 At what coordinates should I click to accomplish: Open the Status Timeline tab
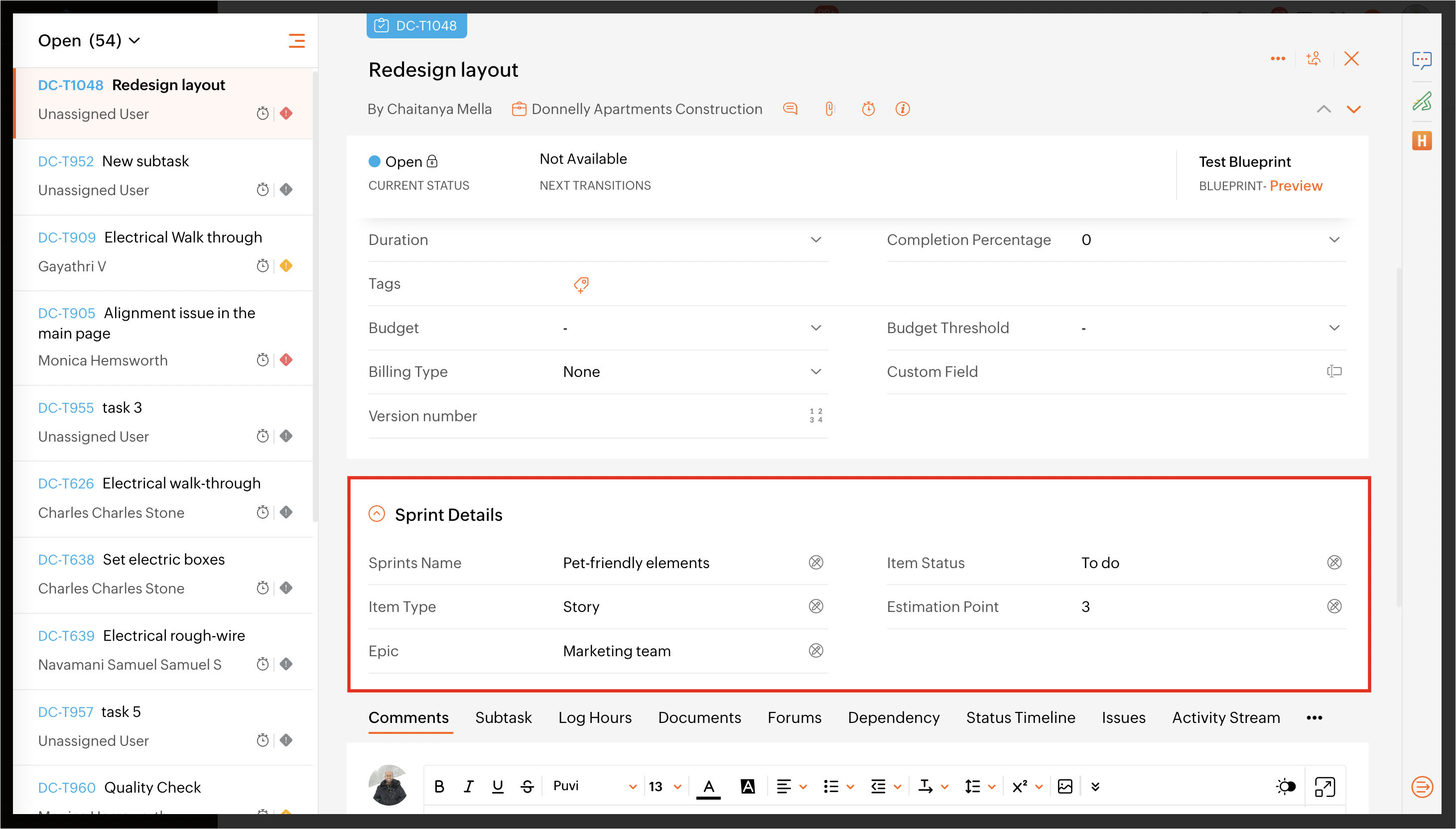click(x=1020, y=717)
